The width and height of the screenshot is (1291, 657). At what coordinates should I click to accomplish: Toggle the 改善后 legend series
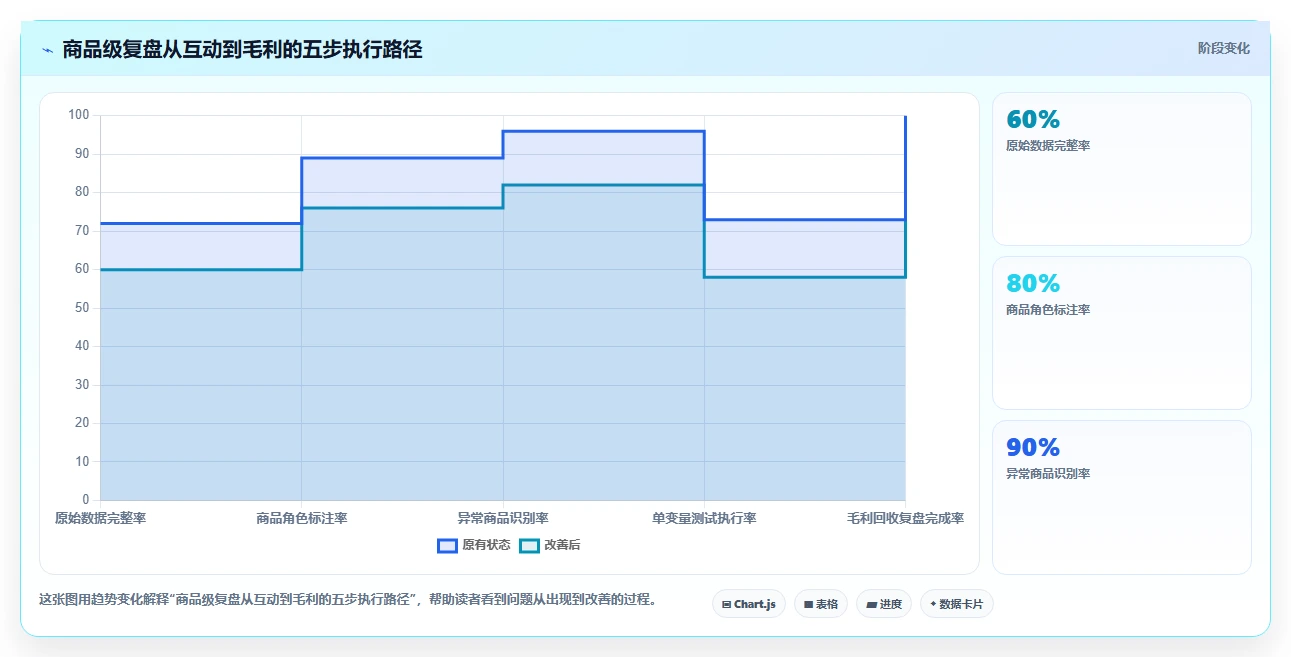(x=551, y=545)
